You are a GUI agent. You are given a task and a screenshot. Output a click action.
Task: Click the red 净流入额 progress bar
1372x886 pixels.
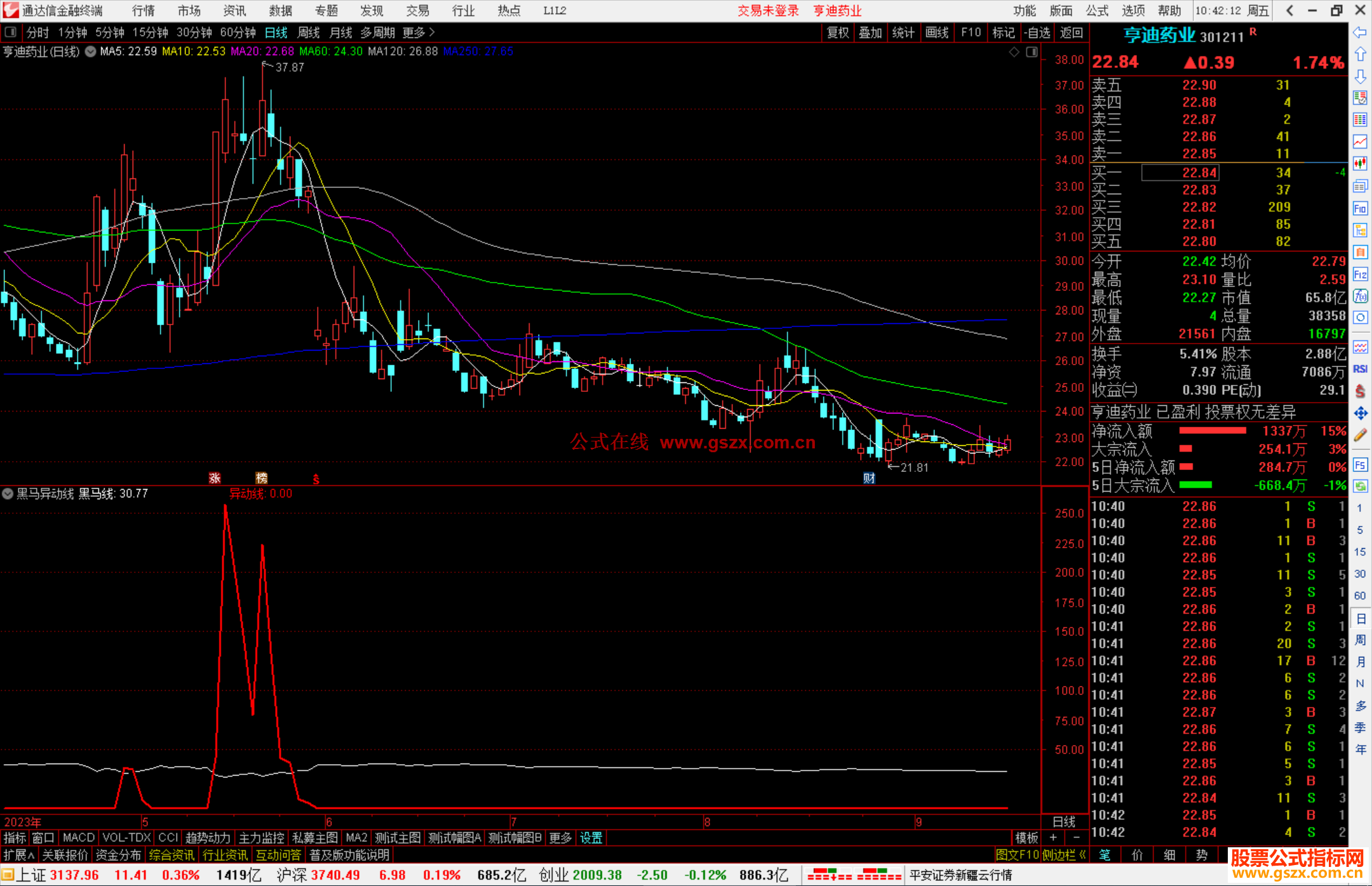click(x=1212, y=431)
